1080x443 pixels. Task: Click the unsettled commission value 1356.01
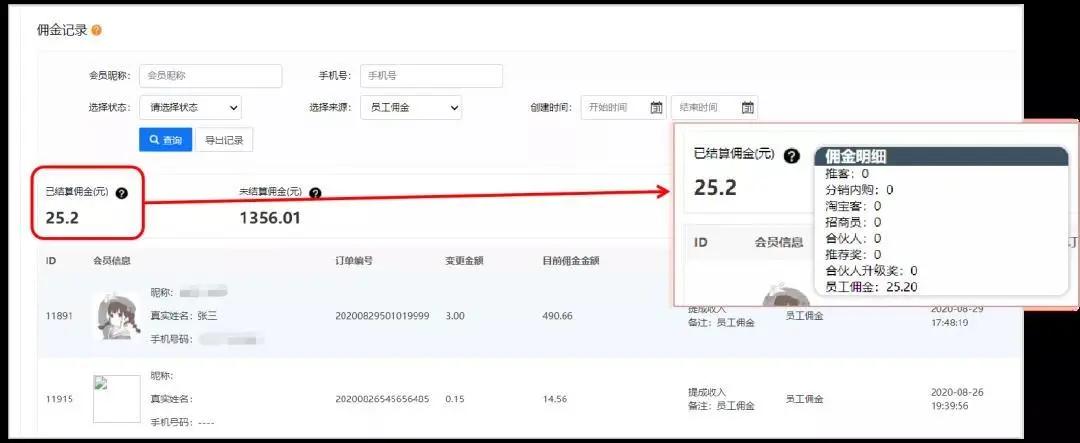click(x=270, y=218)
